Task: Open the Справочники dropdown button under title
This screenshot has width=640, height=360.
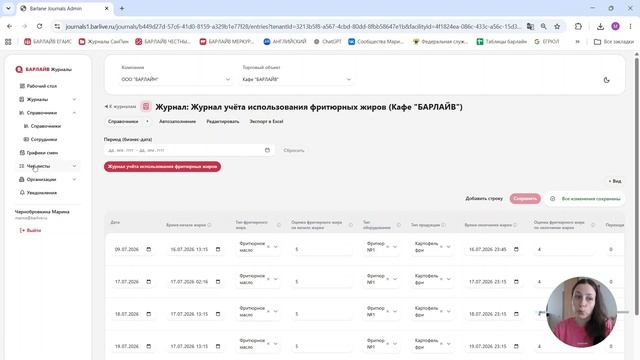Action: pyautogui.click(x=128, y=122)
